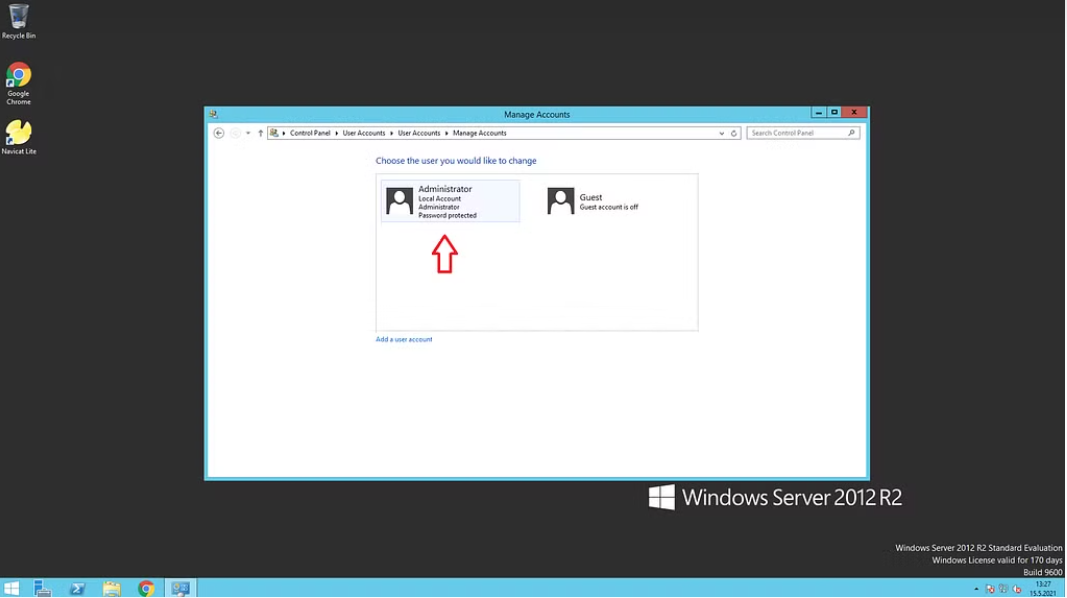This screenshot has height=598, width=1067.
Task: Open the Recycle Bin desktop icon
Action: click(18, 21)
